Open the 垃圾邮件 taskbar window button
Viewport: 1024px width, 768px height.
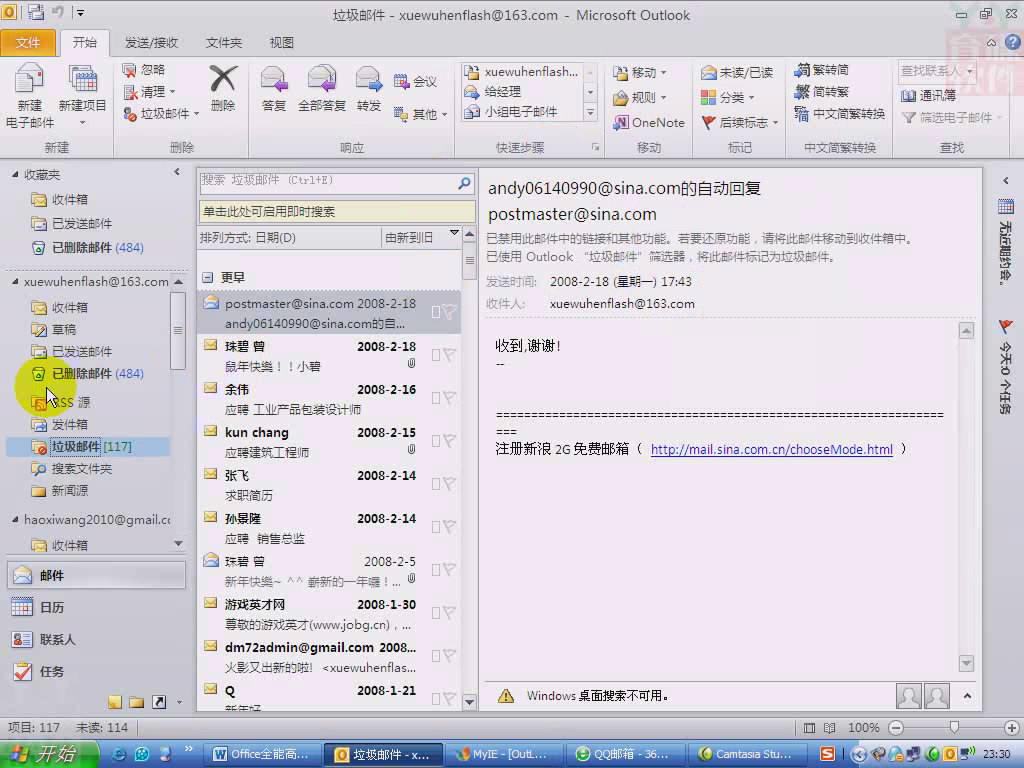(383, 754)
